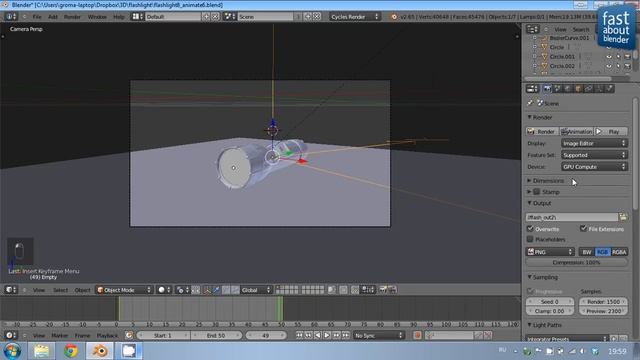Open Google Chrome from the taskbar
The height and width of the screenshot is (360, 640).
click(x=71, y=351)
